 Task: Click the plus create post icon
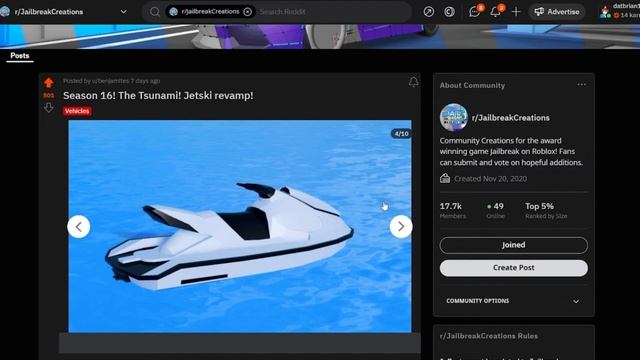pyautogui.click(x=516, y=12)
